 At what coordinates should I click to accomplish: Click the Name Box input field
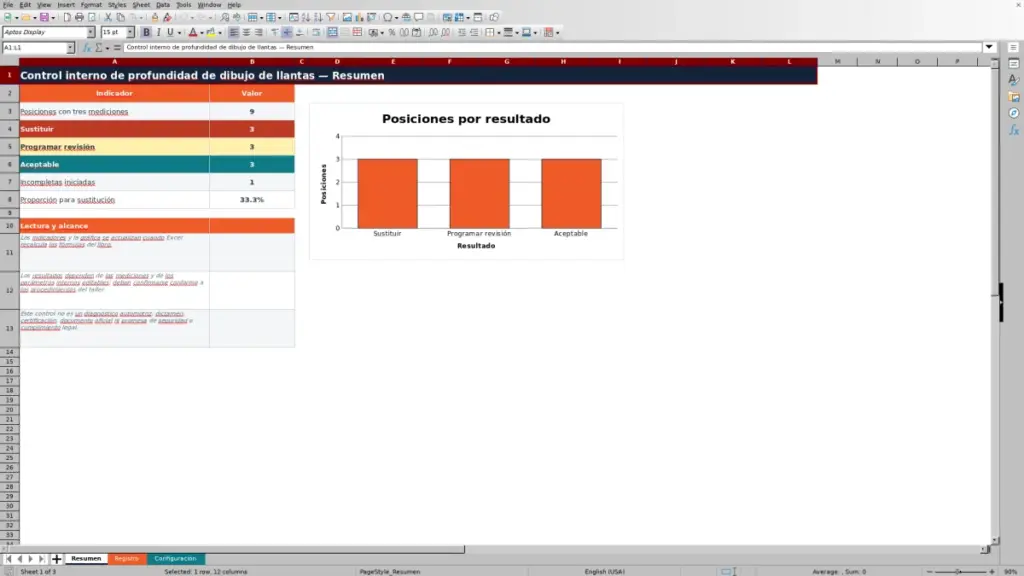[x=35, y=47]
